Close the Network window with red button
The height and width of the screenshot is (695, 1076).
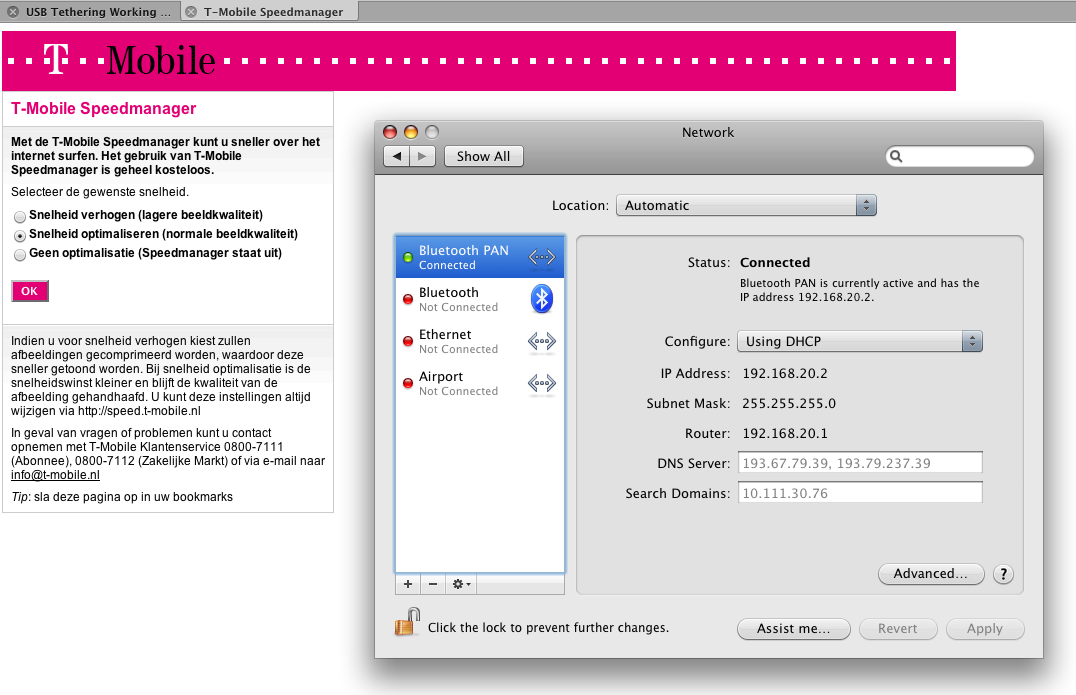[x=390, y=132]
